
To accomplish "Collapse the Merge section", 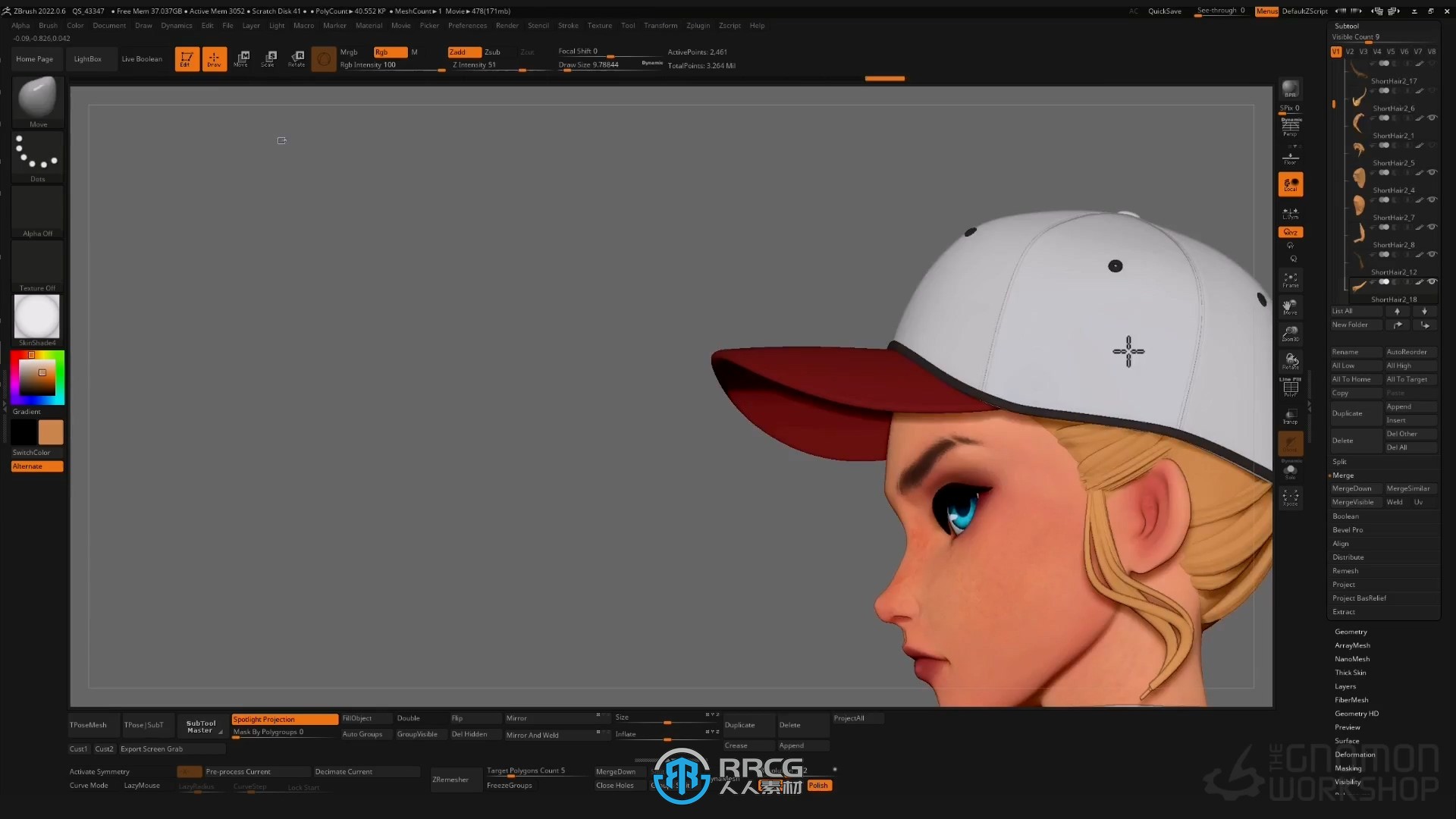I will (1342, 475).
